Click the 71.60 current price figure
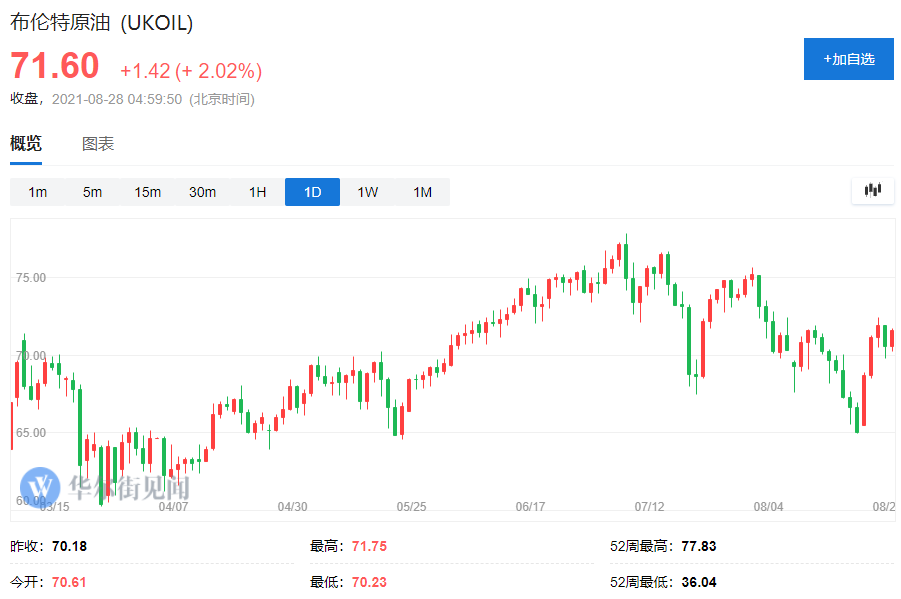 (x=55, y=66)
